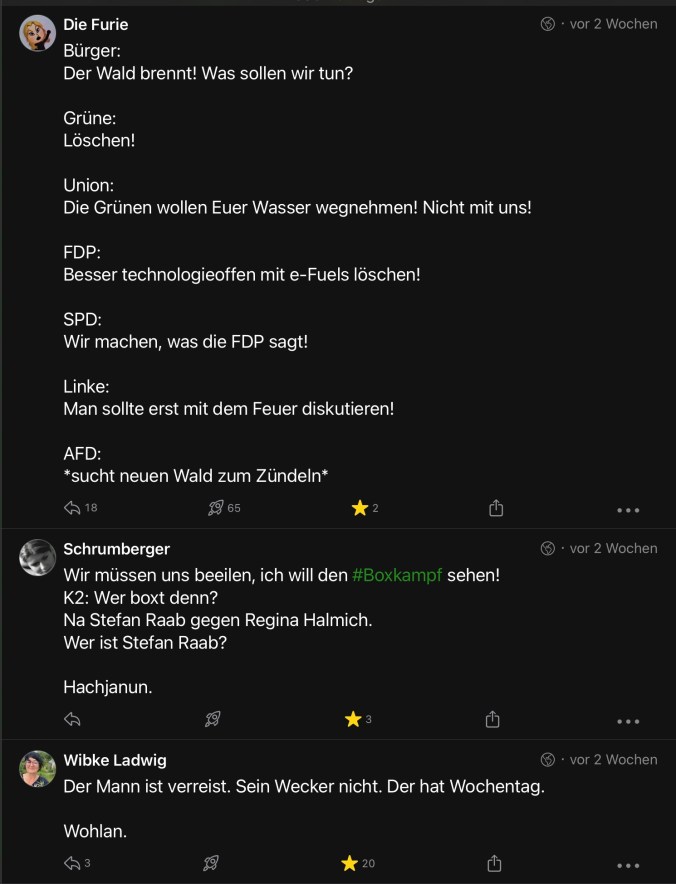This screenshot has width=676, height=884.
Task: Toggle favorite star on Die Furie's post
Action: (360, 508)
